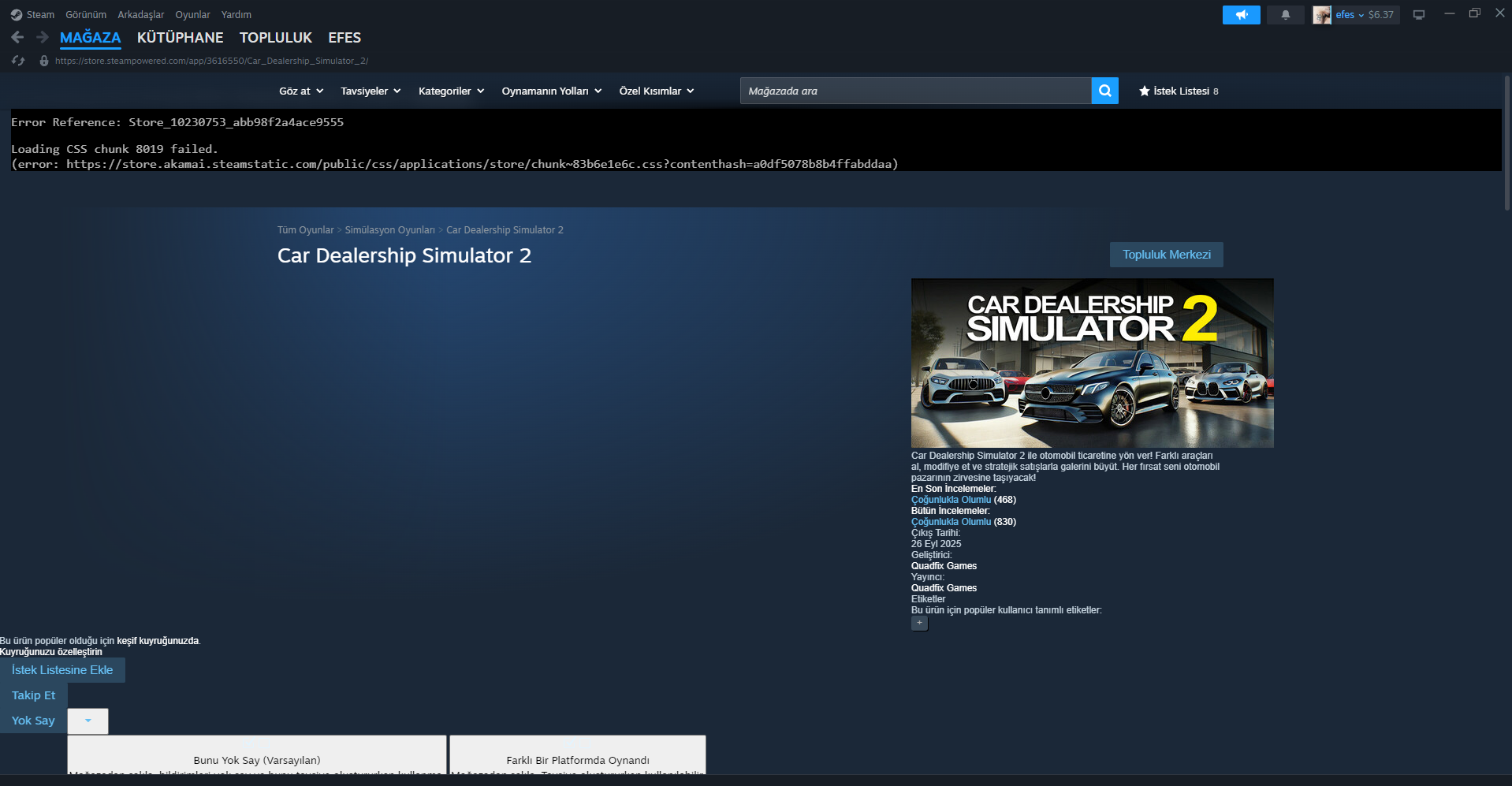1512x786 pixels.
Task: Click the Error Reference text line
Action: point(177,122)
